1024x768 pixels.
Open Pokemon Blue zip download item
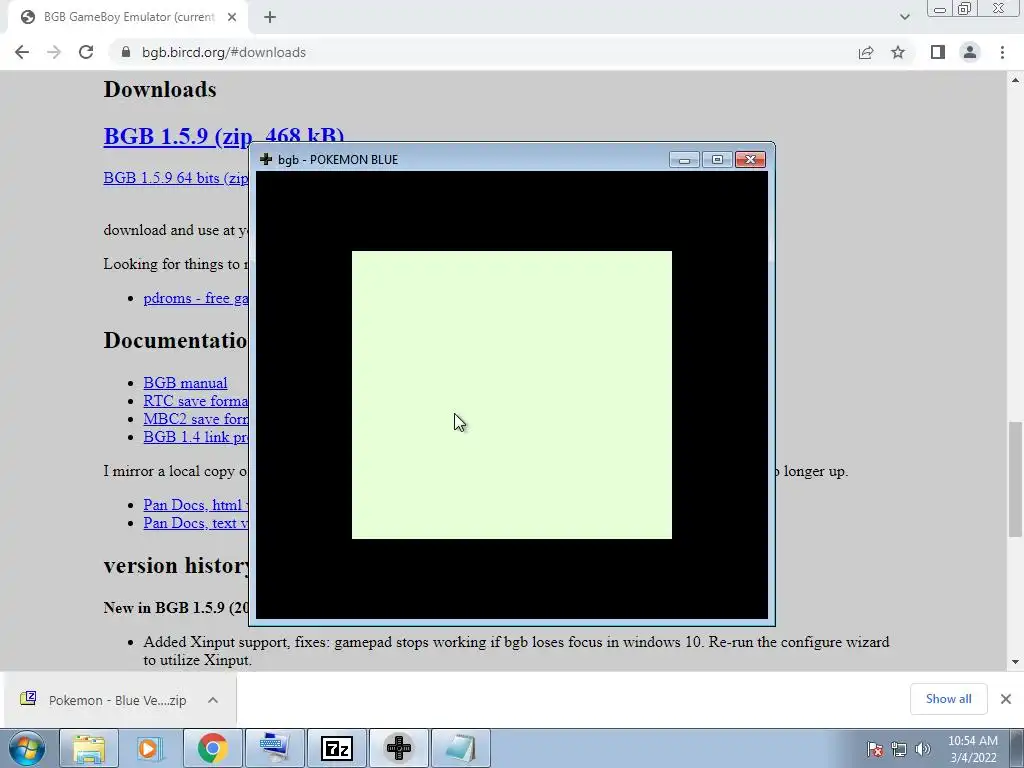click(x=103, y=700)
